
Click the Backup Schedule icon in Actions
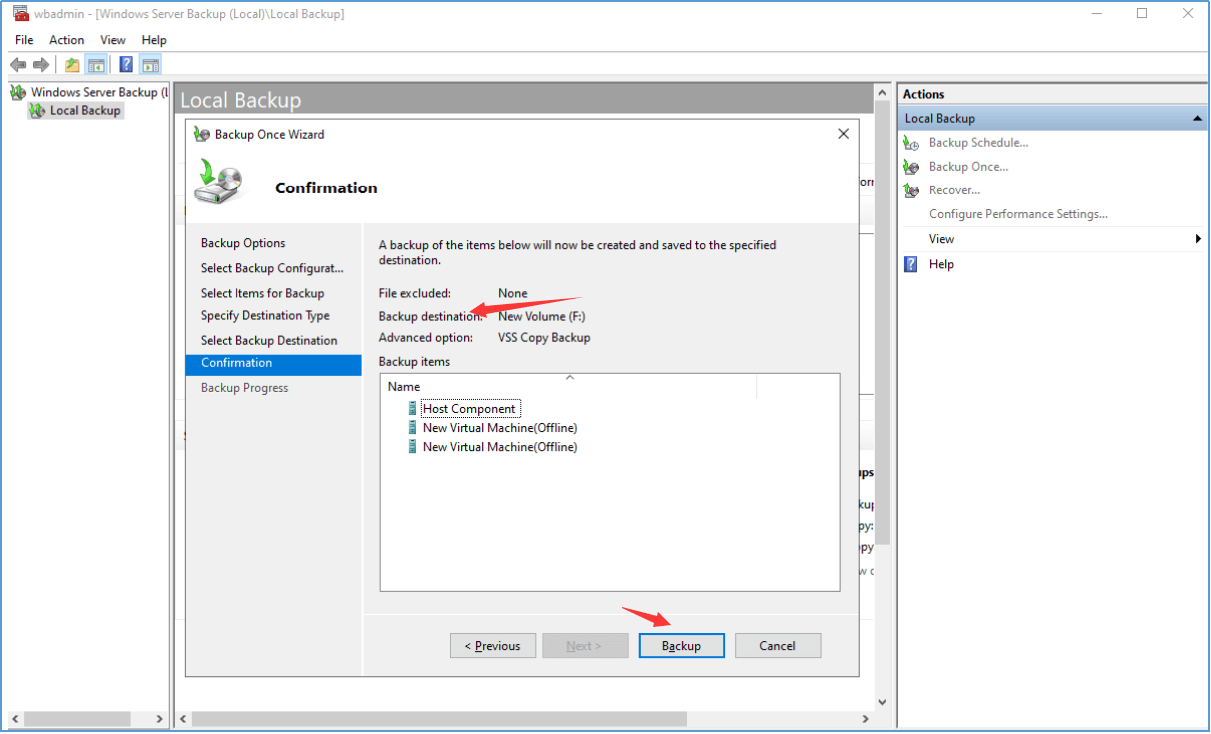click(911, 143)
